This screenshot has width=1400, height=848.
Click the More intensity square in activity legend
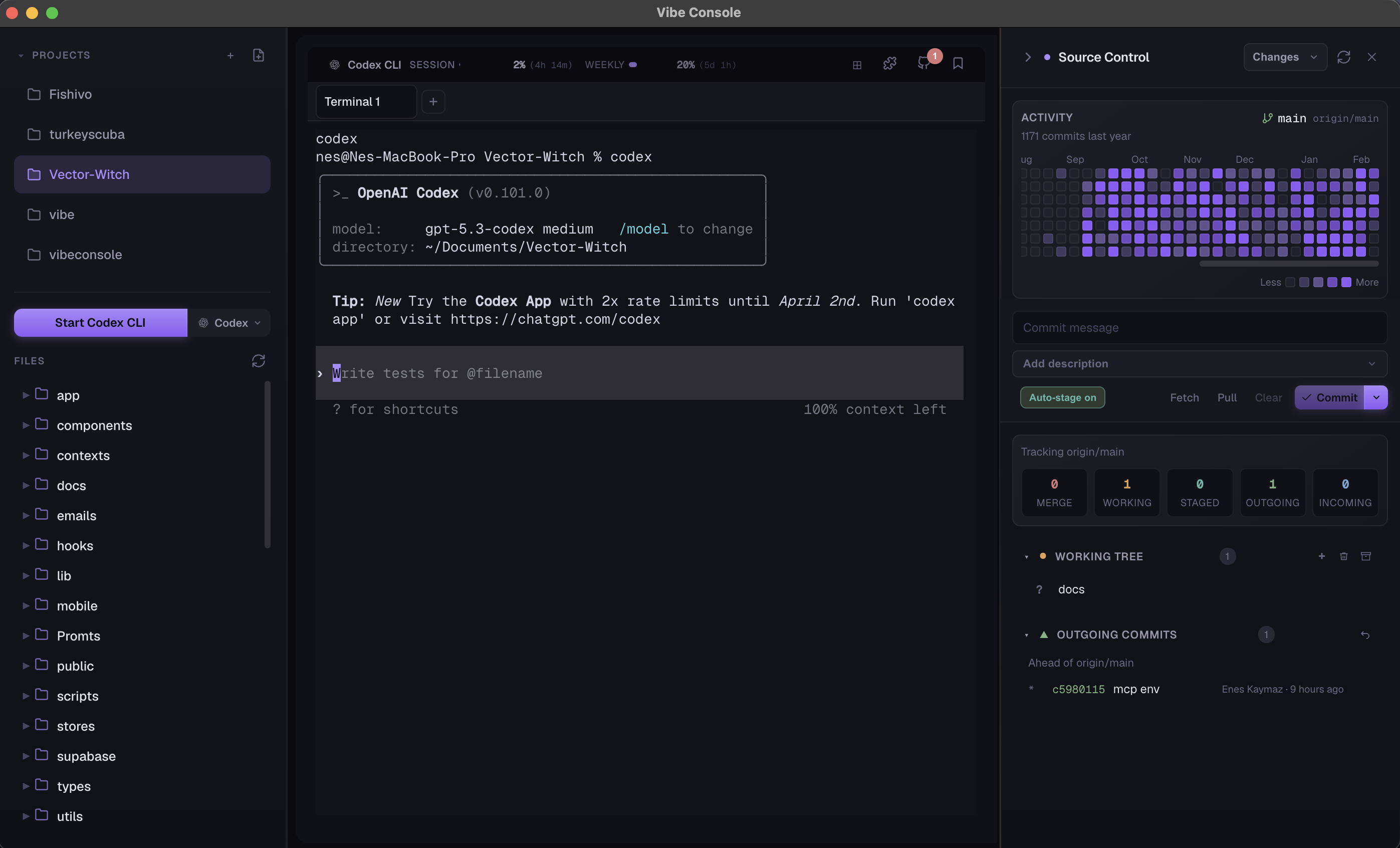[1346, 282]
